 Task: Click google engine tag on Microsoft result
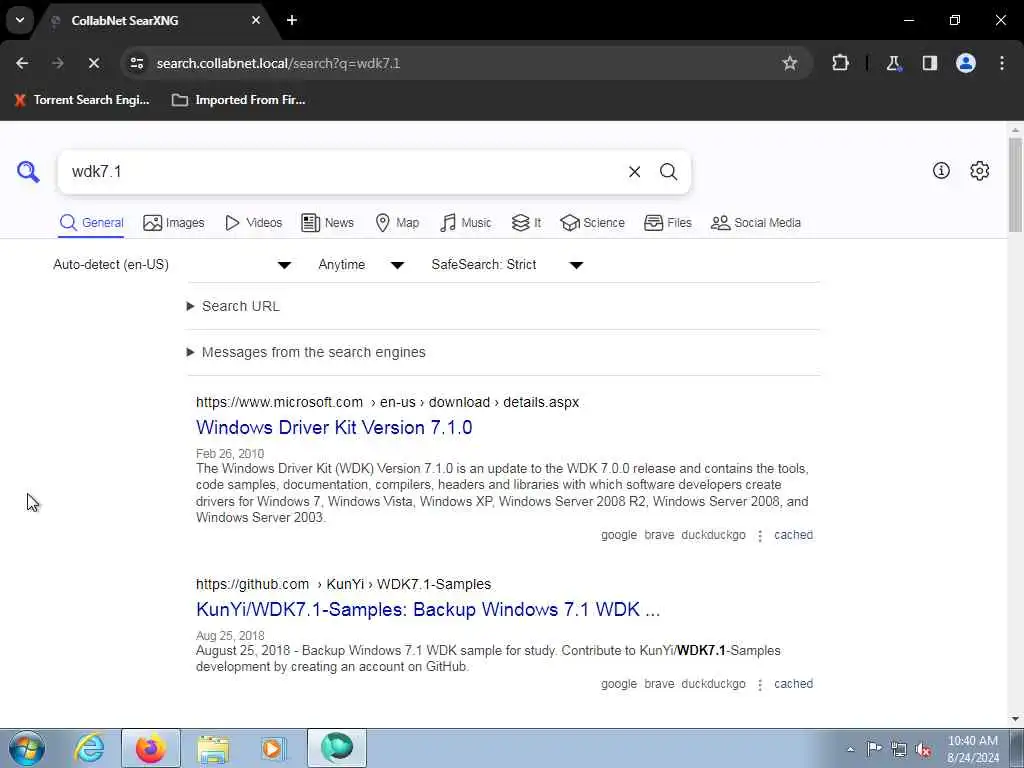(619, 535)
